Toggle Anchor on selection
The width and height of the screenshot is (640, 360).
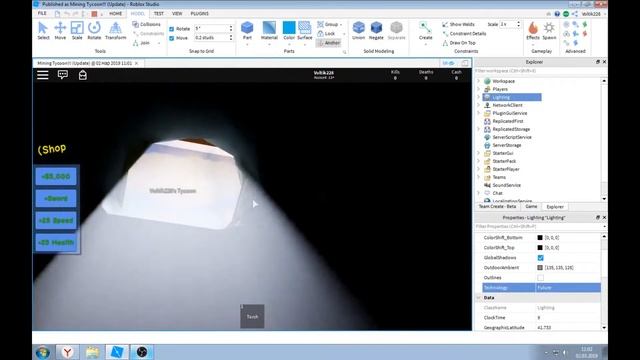click(x=329, y=43)
